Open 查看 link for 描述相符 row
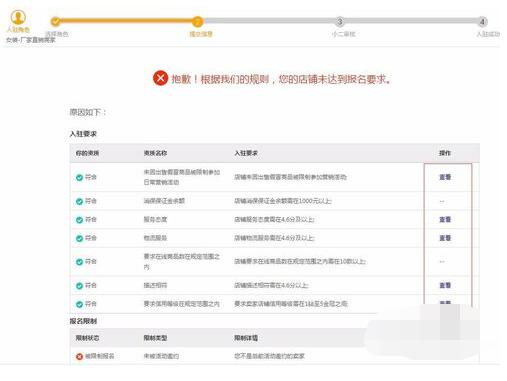 pyautogui.click(x=445, y=285)
